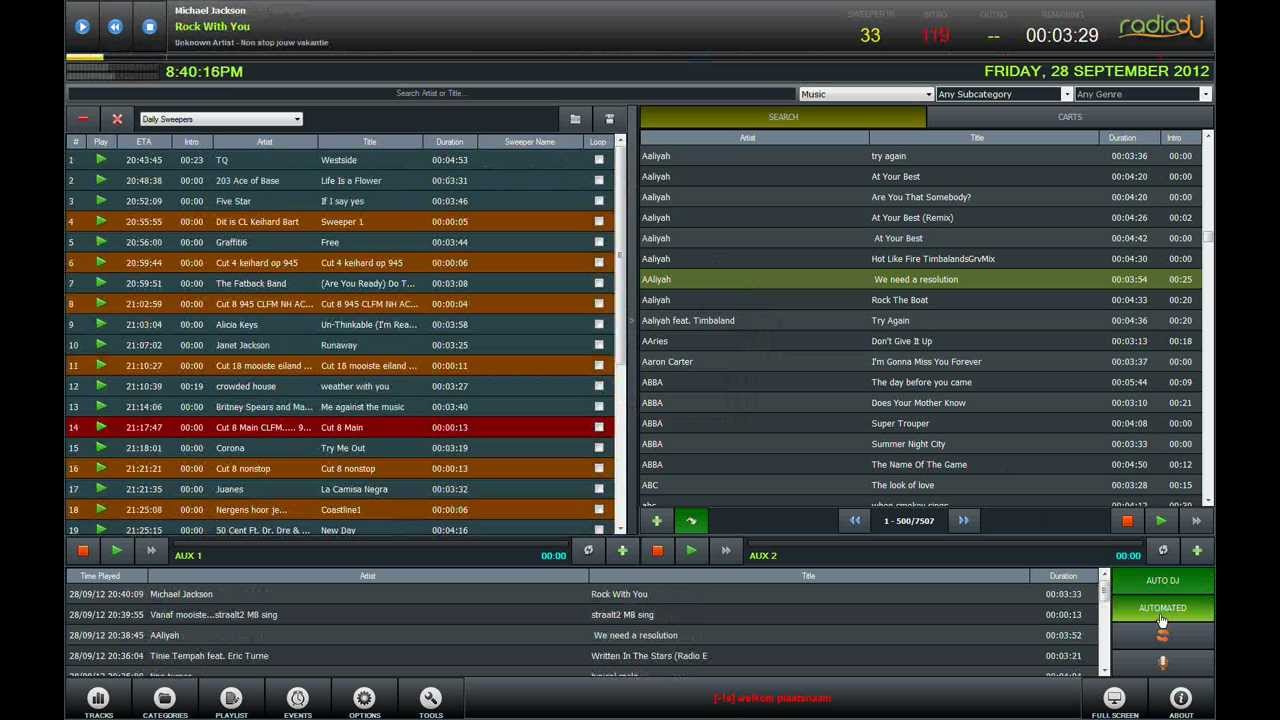This screenshot has height=720, width=1280.
Task: Click in the Search Artist or Title field
Action: (x=431, y=93)
